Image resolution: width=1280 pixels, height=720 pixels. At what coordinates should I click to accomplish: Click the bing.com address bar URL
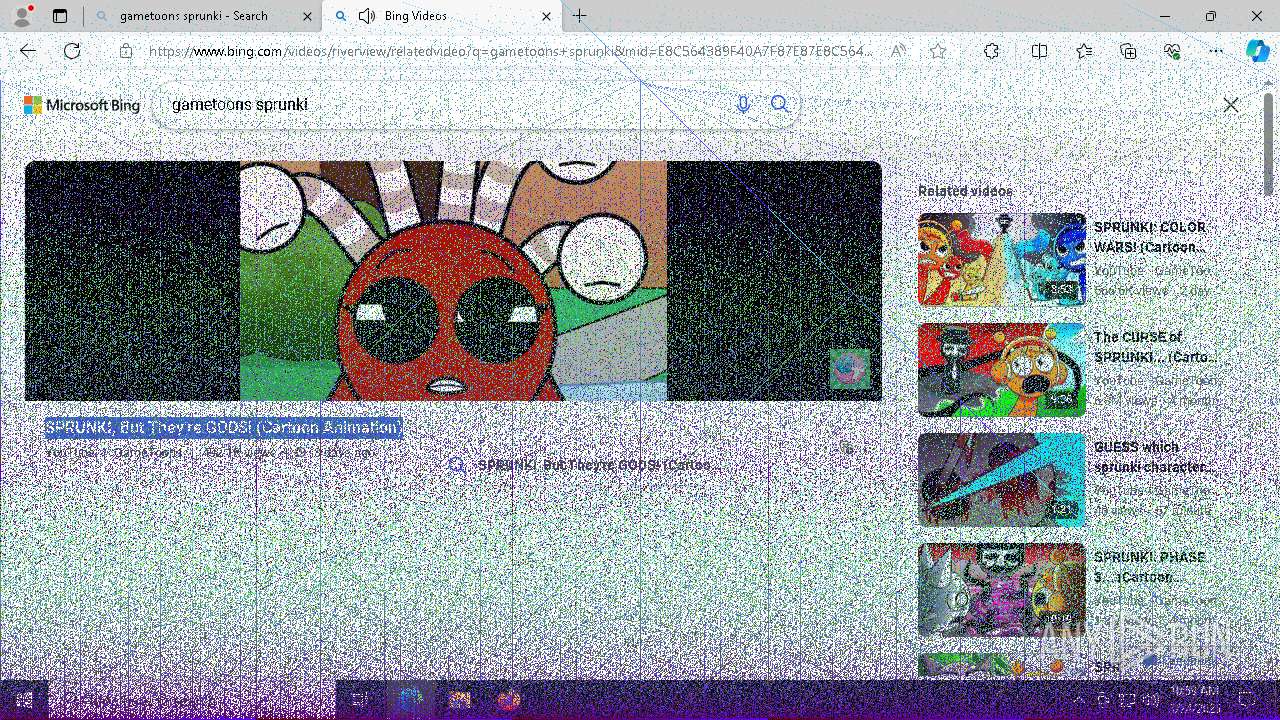[x=510, y=51]
